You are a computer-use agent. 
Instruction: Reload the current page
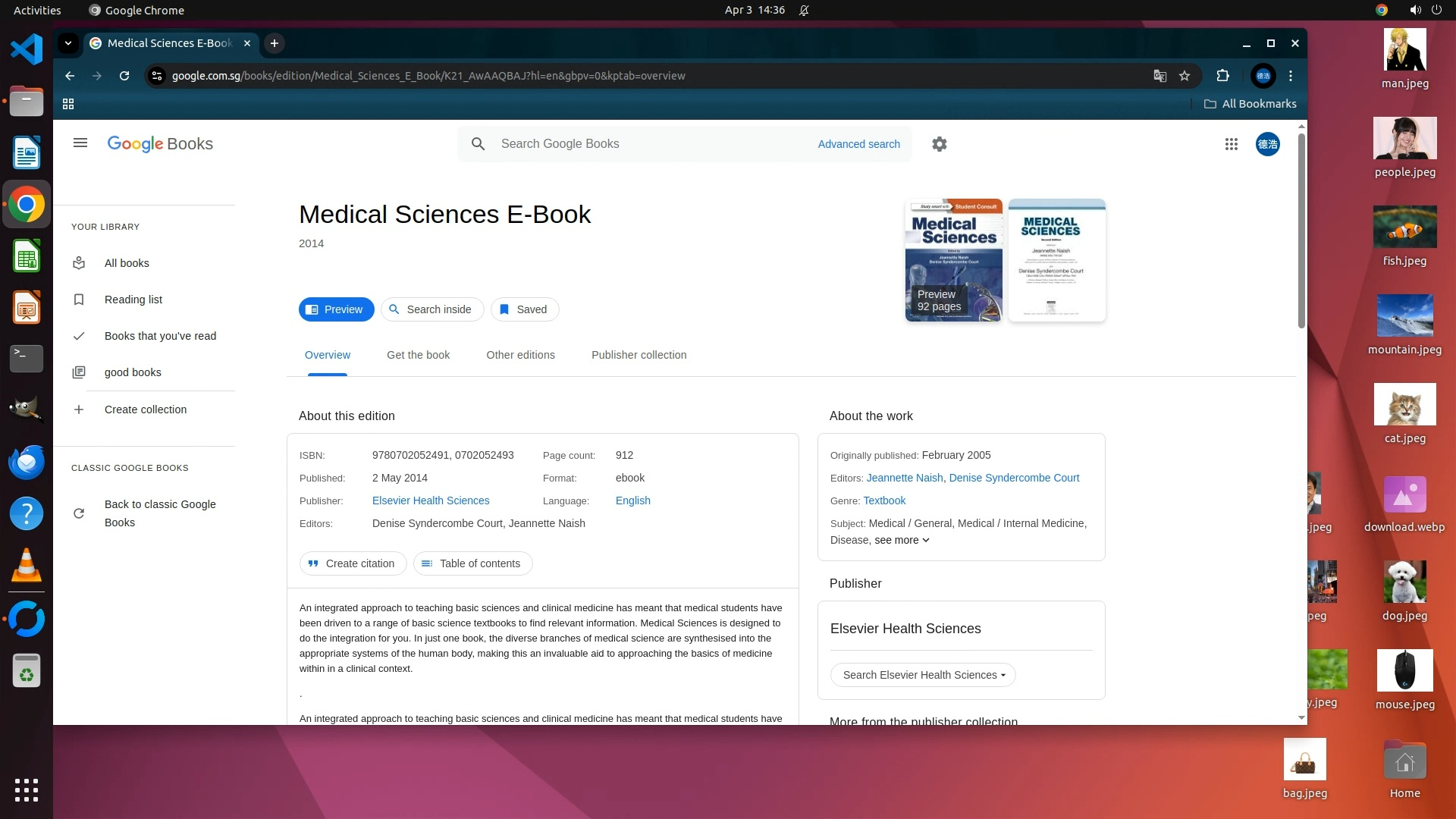click(124, 76)
